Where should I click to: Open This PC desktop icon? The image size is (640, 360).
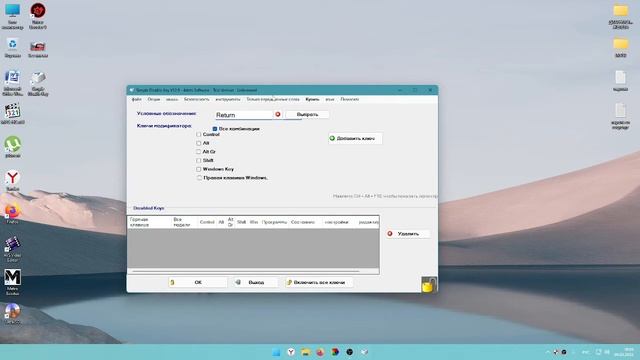tap(12, 16)
